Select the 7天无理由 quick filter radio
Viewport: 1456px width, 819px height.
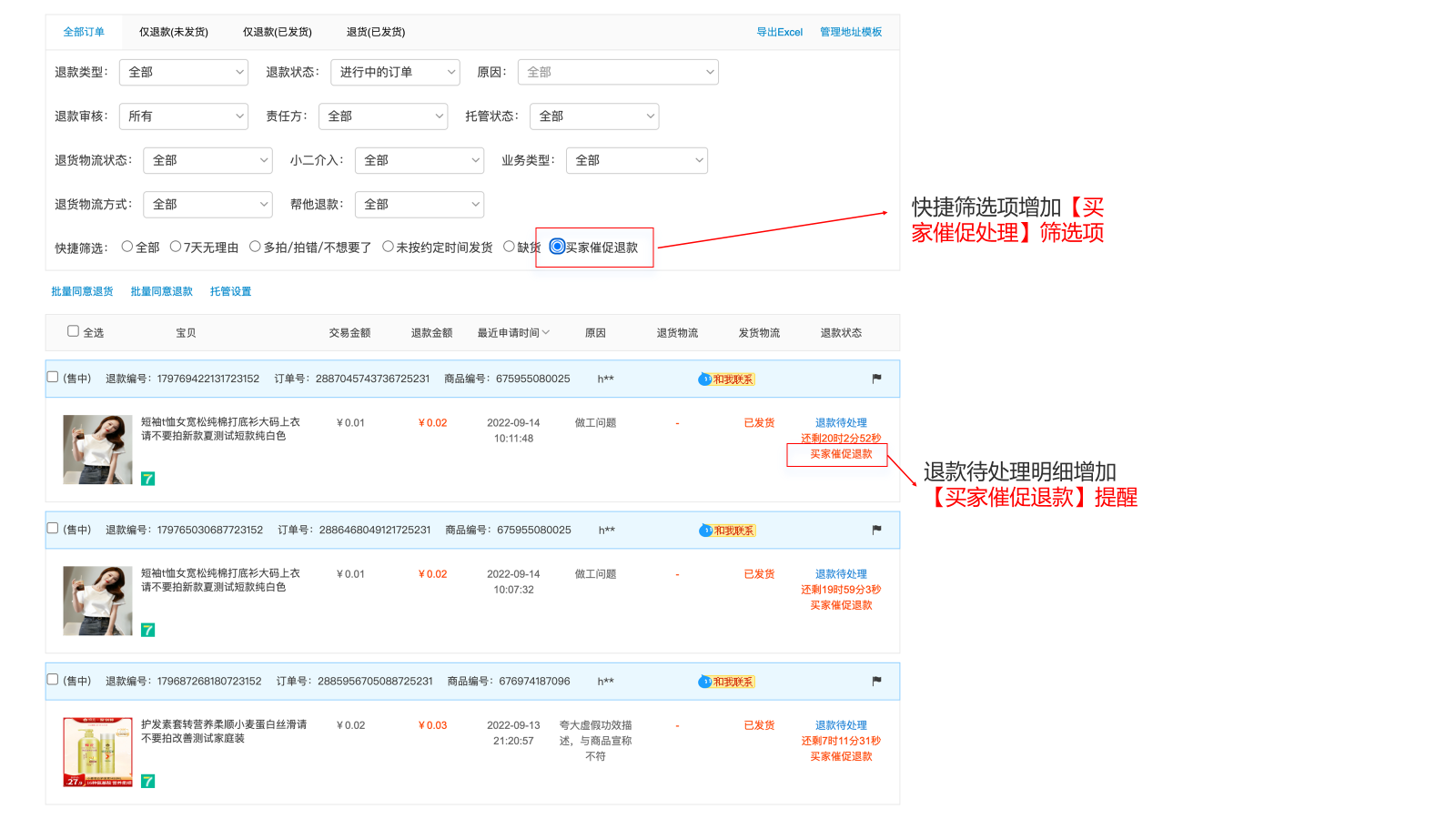point(176,247)
